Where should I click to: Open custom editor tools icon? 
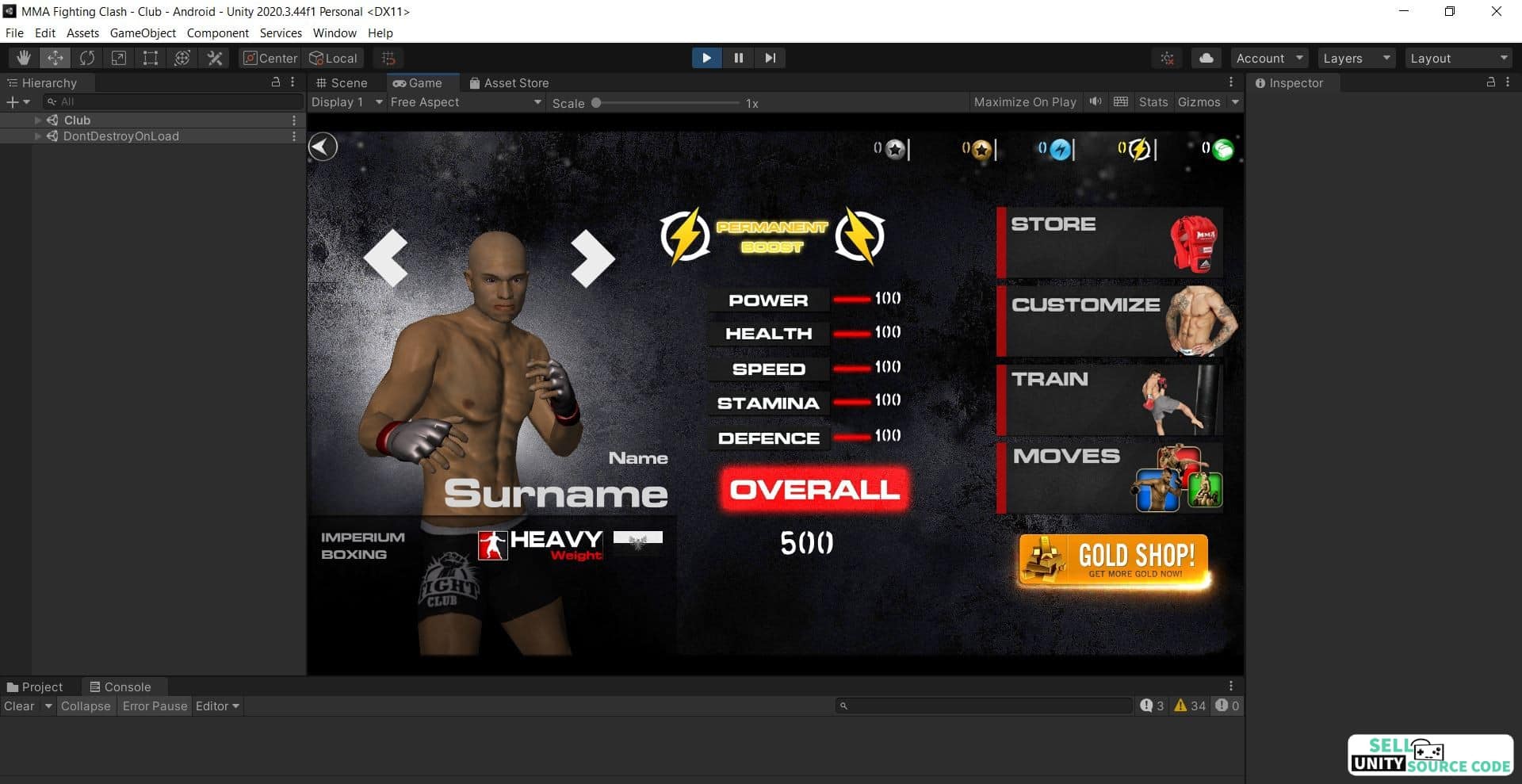pyautogui.click(x=214, y=58)
